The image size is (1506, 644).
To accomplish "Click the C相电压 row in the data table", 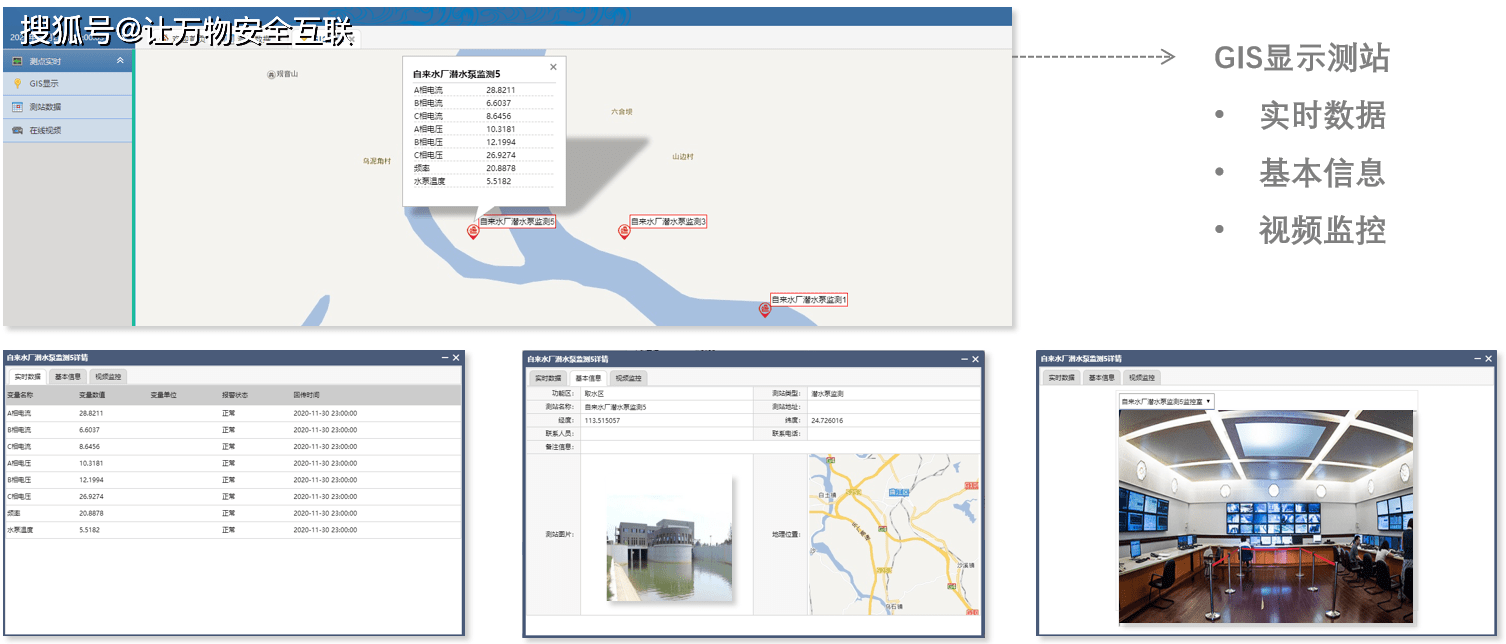I will tap(233, 497).
